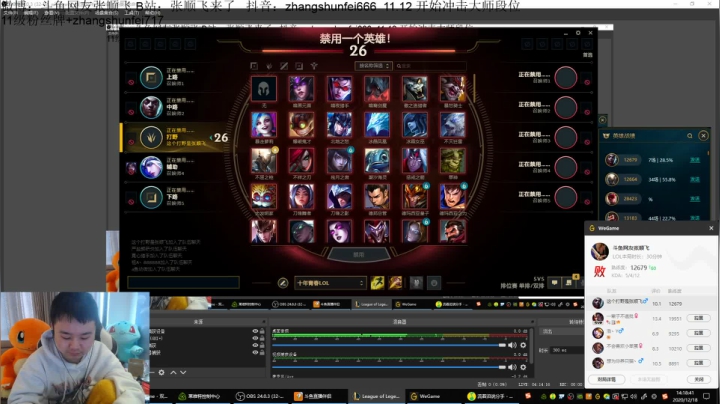Ban Jinx portrait labeled 暴走萝莉
This screenshot has height=404, width=720.
coord(264,124)
